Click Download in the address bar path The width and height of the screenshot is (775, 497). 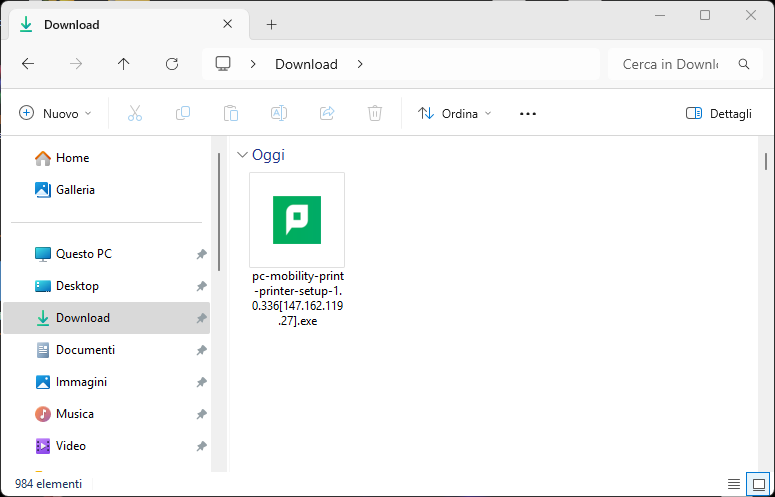306,64
